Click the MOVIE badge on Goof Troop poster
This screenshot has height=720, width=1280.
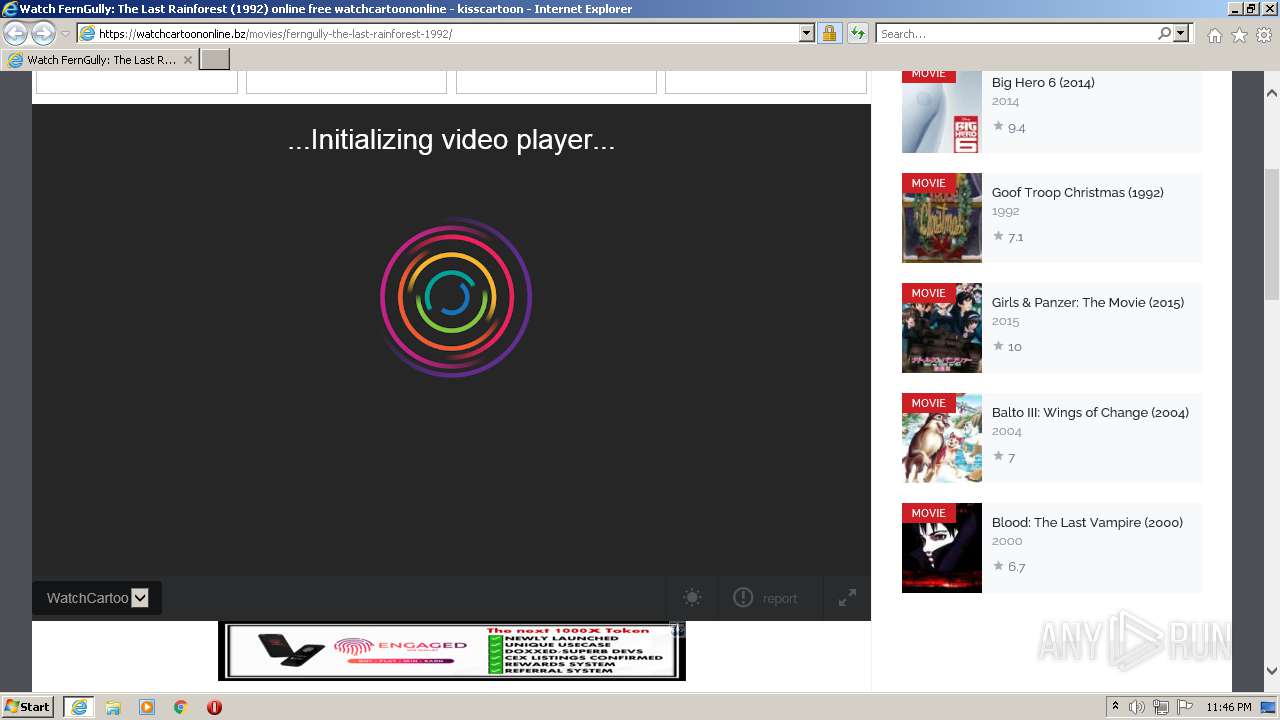point(929,183)
